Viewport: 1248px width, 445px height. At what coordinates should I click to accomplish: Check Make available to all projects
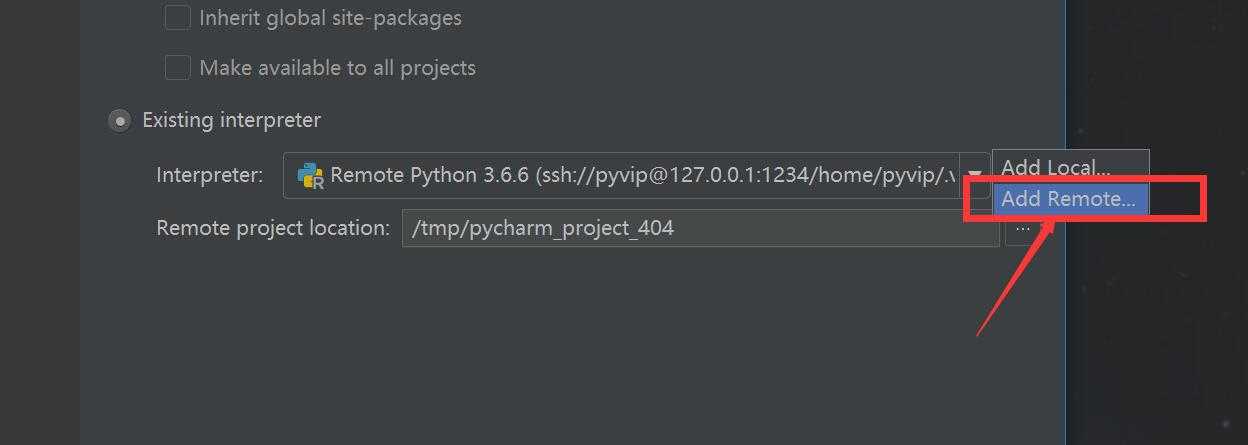177,68
